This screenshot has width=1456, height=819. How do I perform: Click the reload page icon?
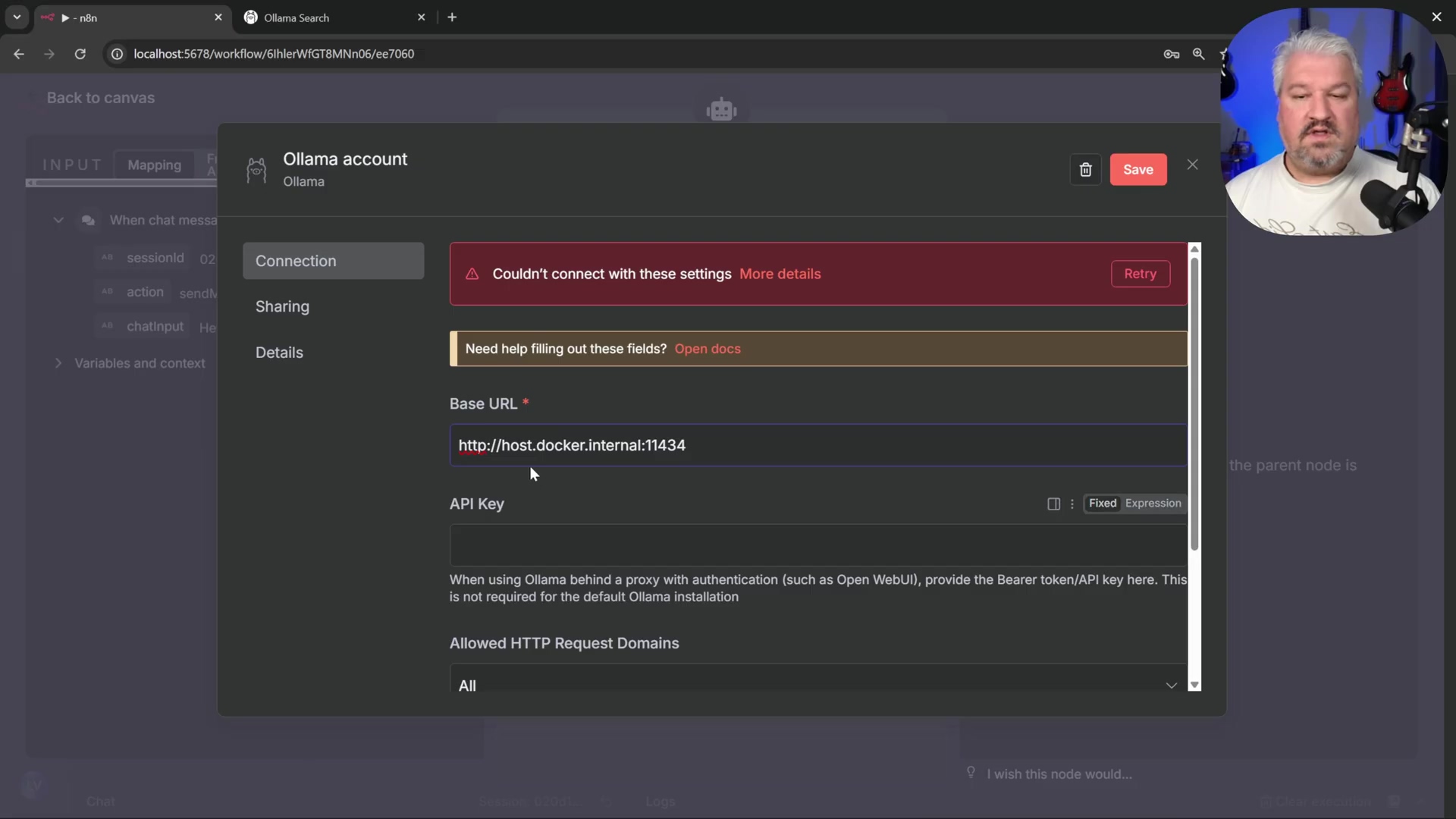[x=80, y=54]
